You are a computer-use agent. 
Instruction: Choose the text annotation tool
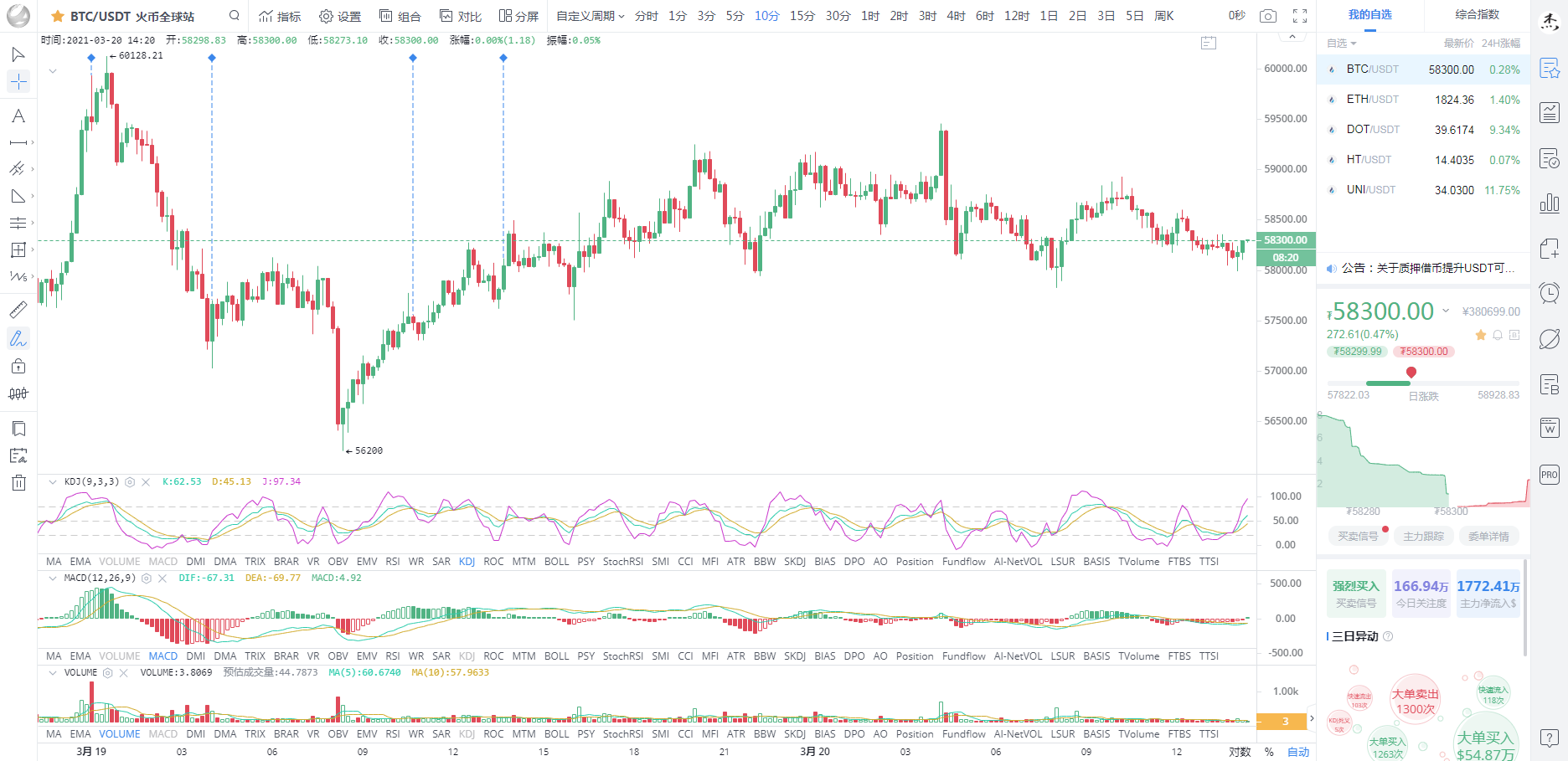coord(18,116)
